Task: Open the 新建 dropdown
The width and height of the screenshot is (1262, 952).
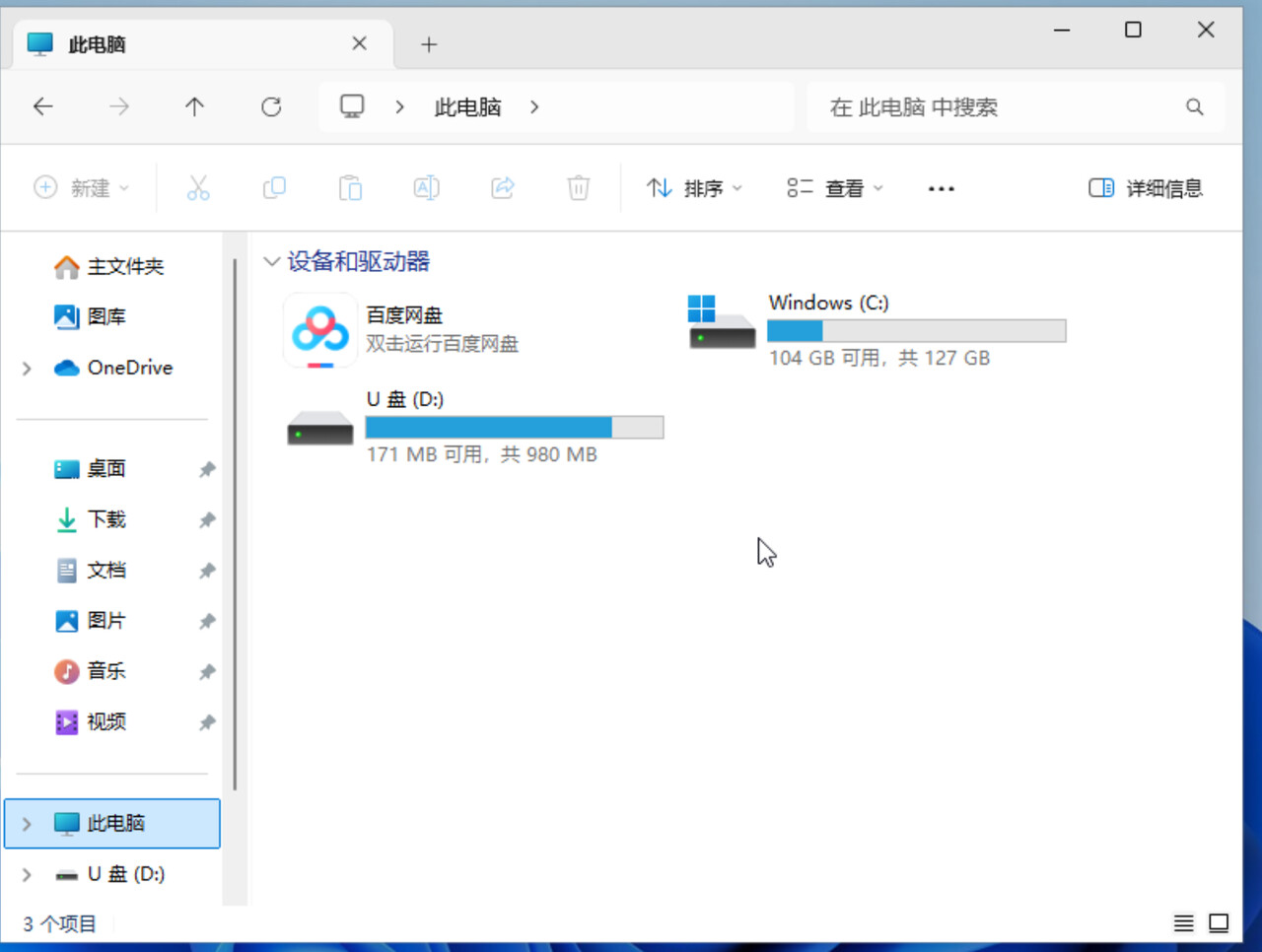Action: [82, 188]
